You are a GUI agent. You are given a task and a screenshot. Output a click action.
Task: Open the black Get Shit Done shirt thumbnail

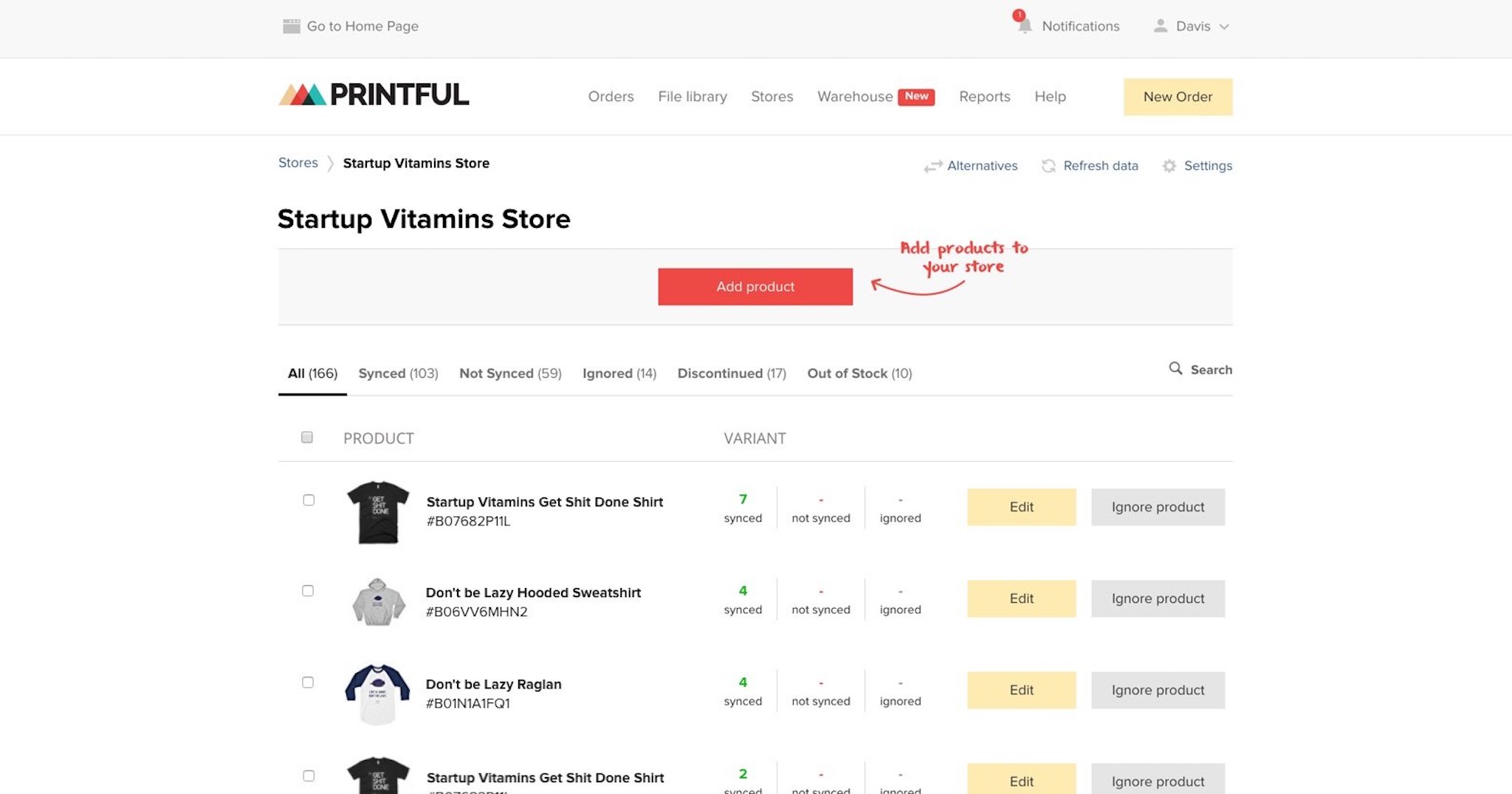378,512
